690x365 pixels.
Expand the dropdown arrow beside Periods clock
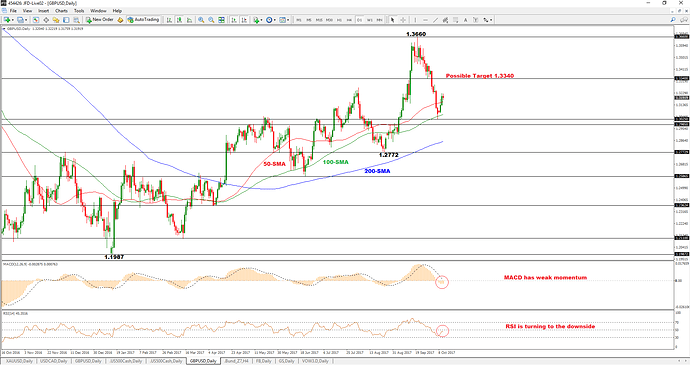(x=275, y=20)
